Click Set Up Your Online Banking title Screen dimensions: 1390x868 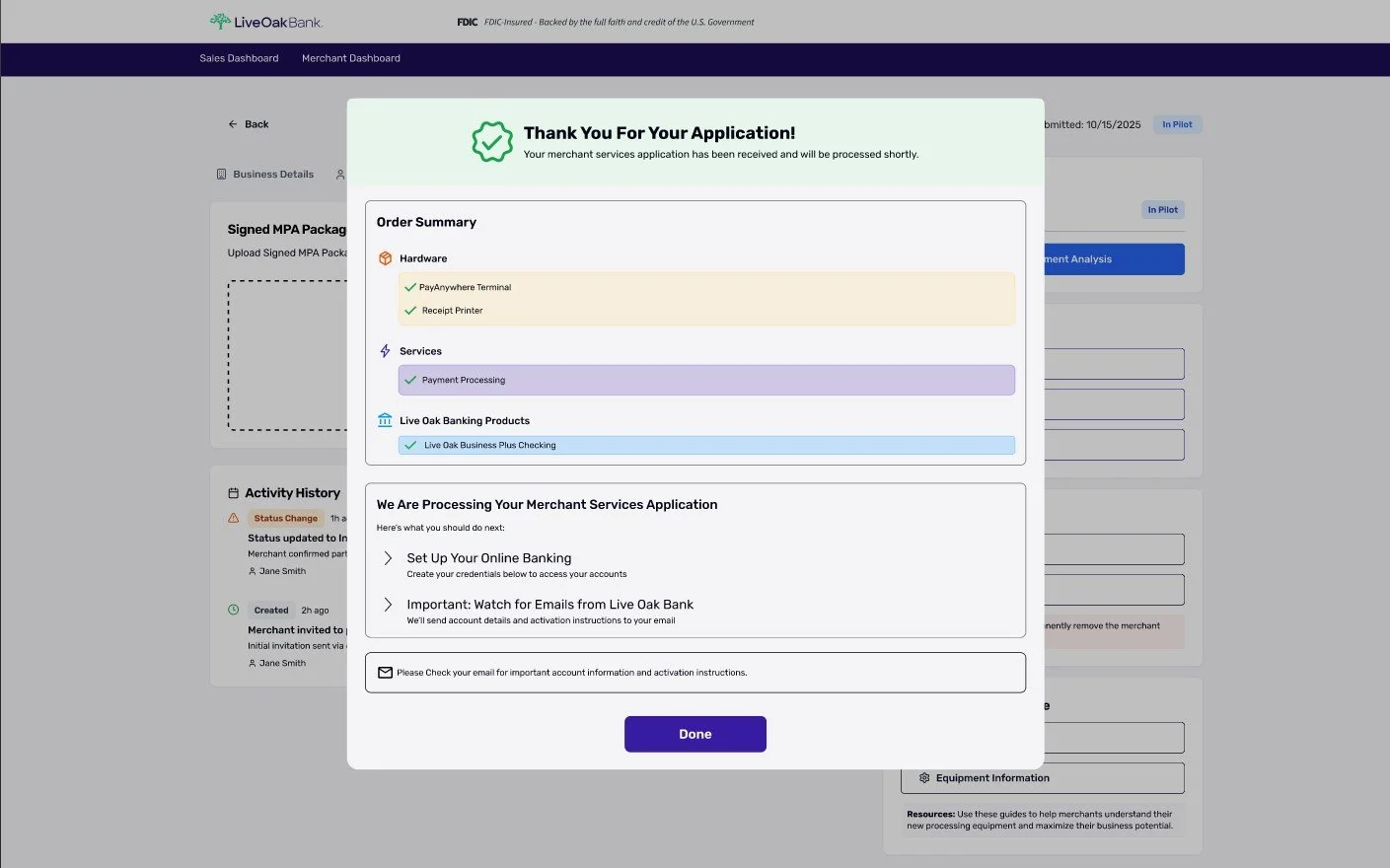[489, 558]
